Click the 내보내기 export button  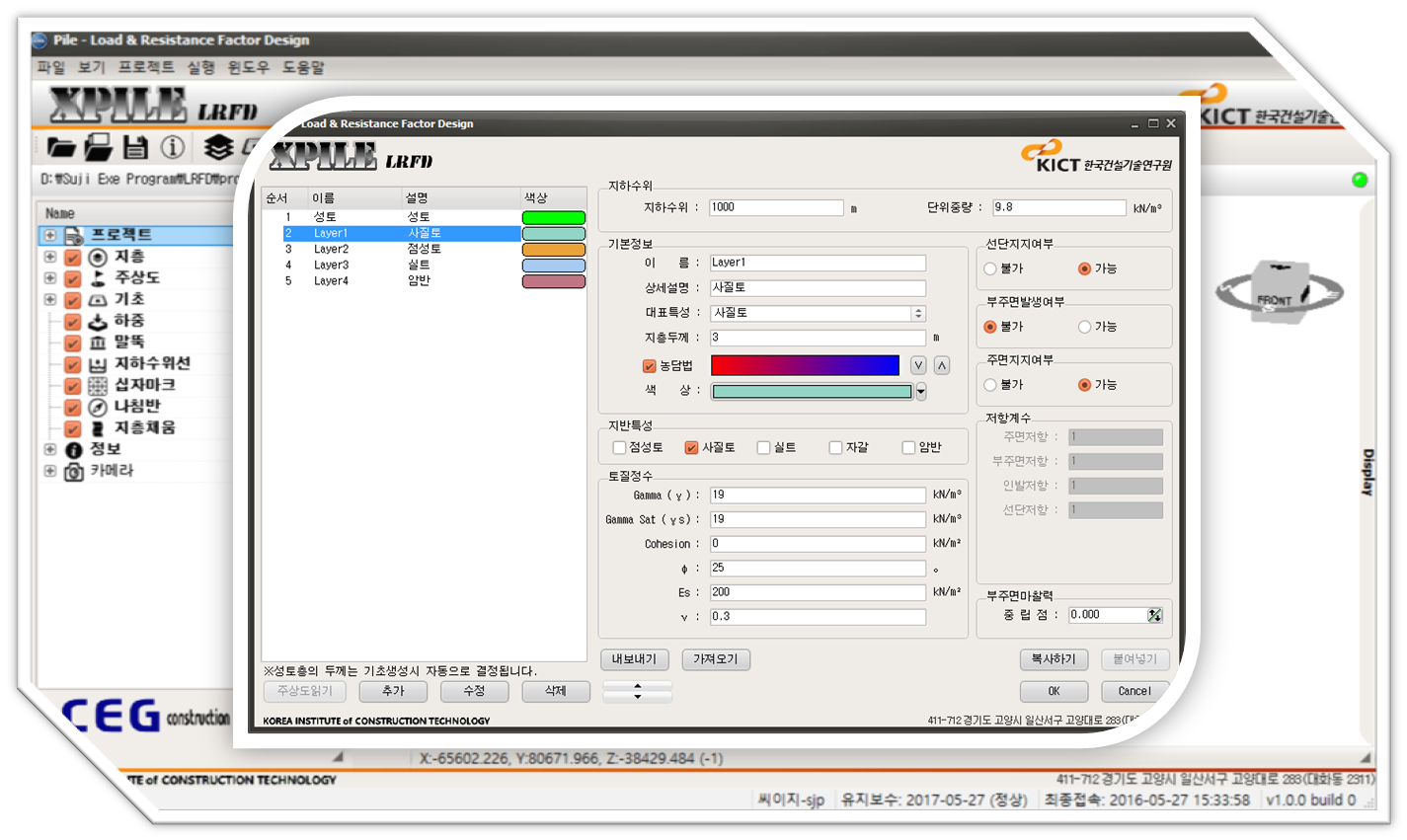(x=634, y=659)
